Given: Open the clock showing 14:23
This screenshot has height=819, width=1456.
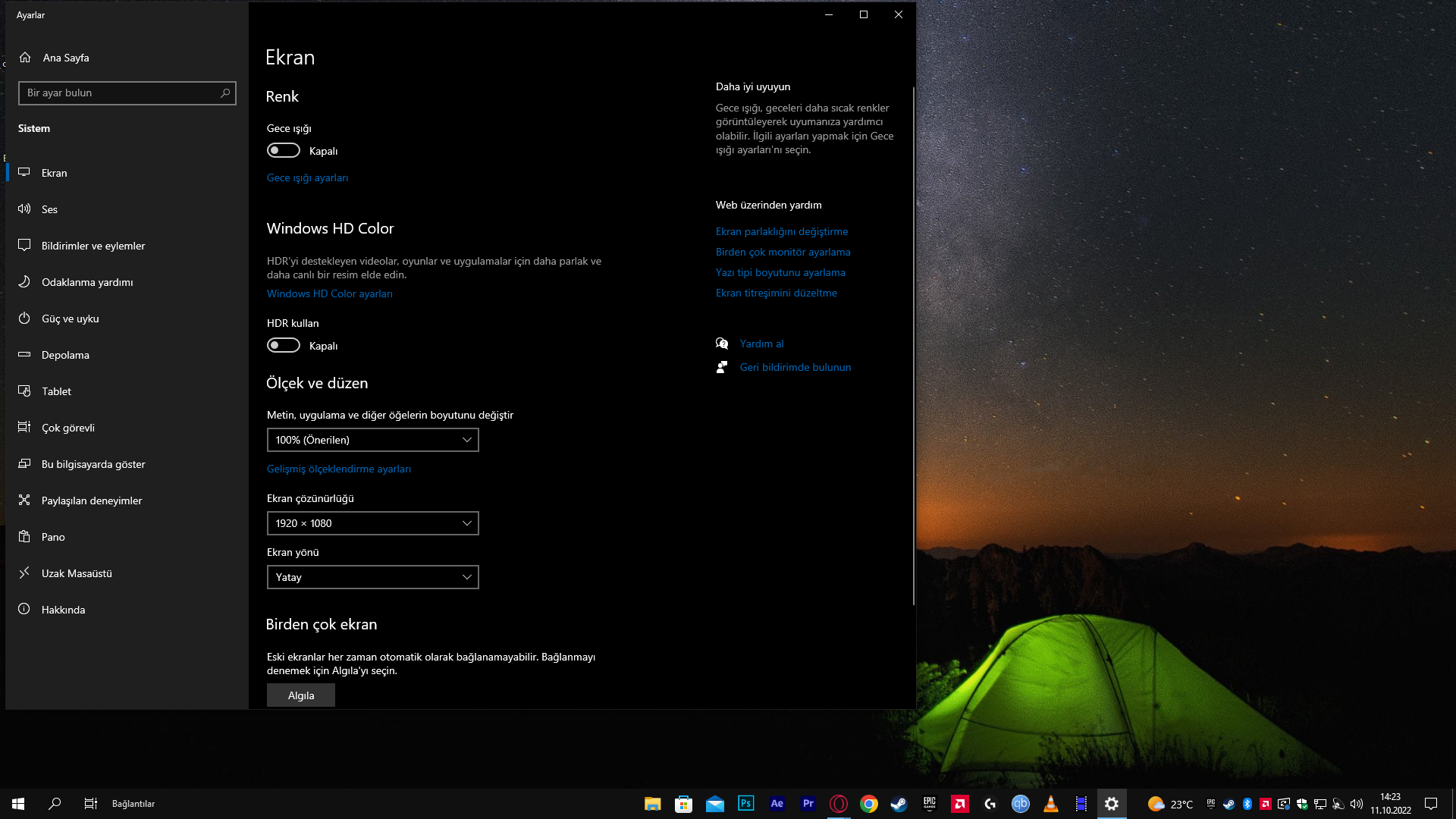Looking at the screenshot, I should (x=1391, y=804).
